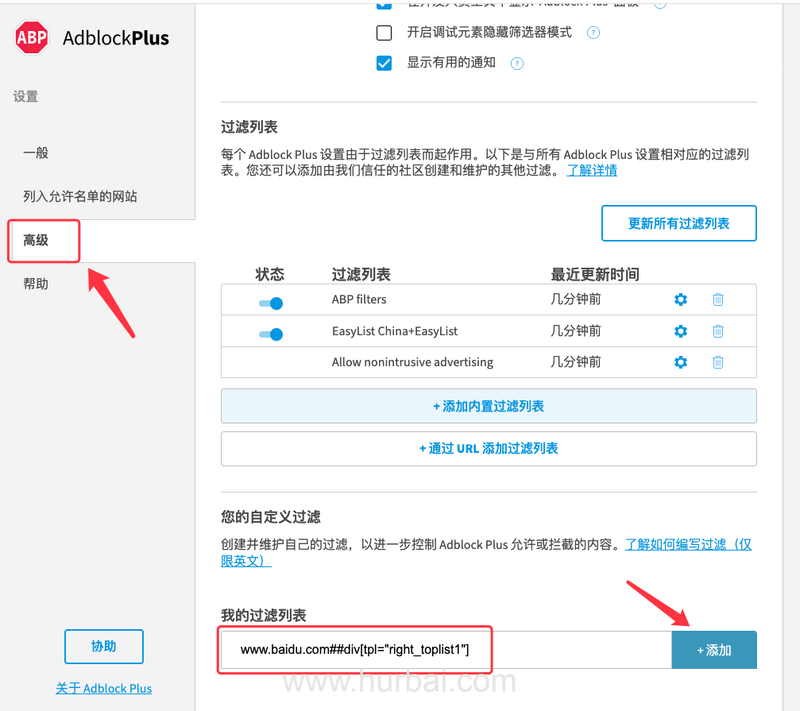Open settings gear for Allow nonintrusive advertising
Image resolution: width=800 pixels, height=711 pixels.
tap(681, 362)
